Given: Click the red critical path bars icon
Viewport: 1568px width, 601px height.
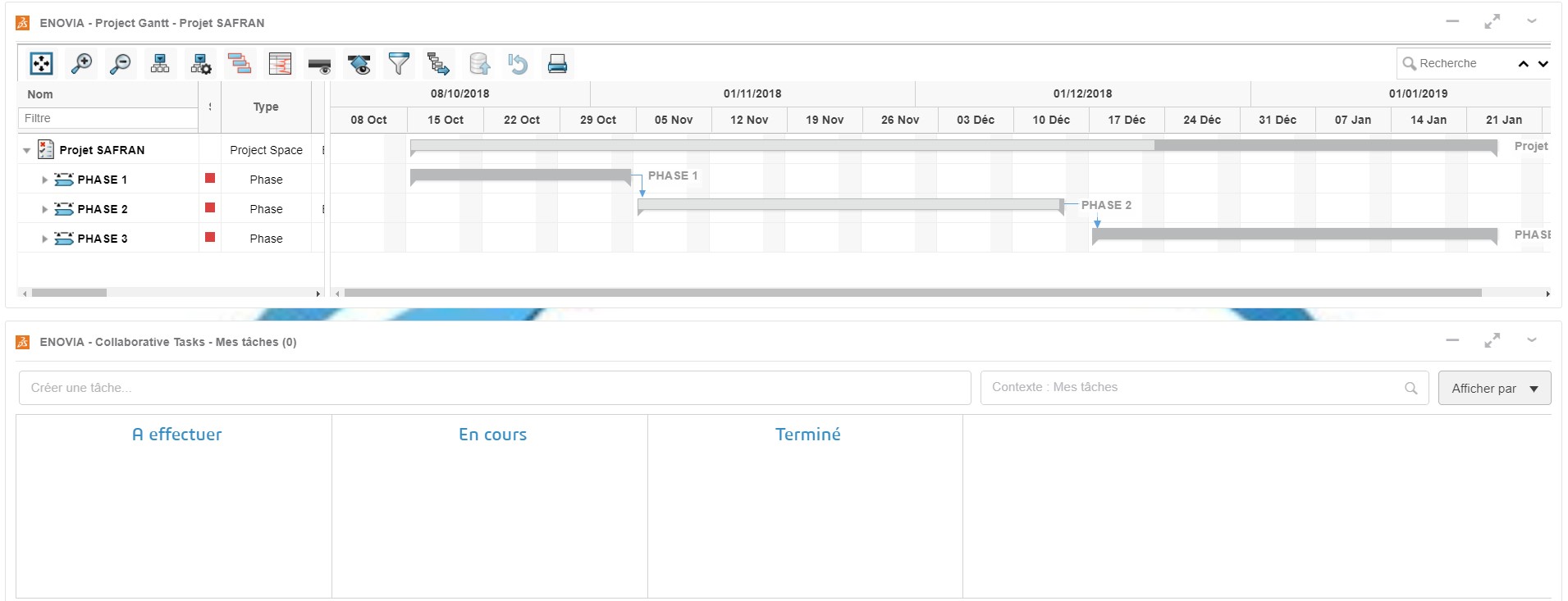Looking at the screenshot, I should tap(240, 63).
